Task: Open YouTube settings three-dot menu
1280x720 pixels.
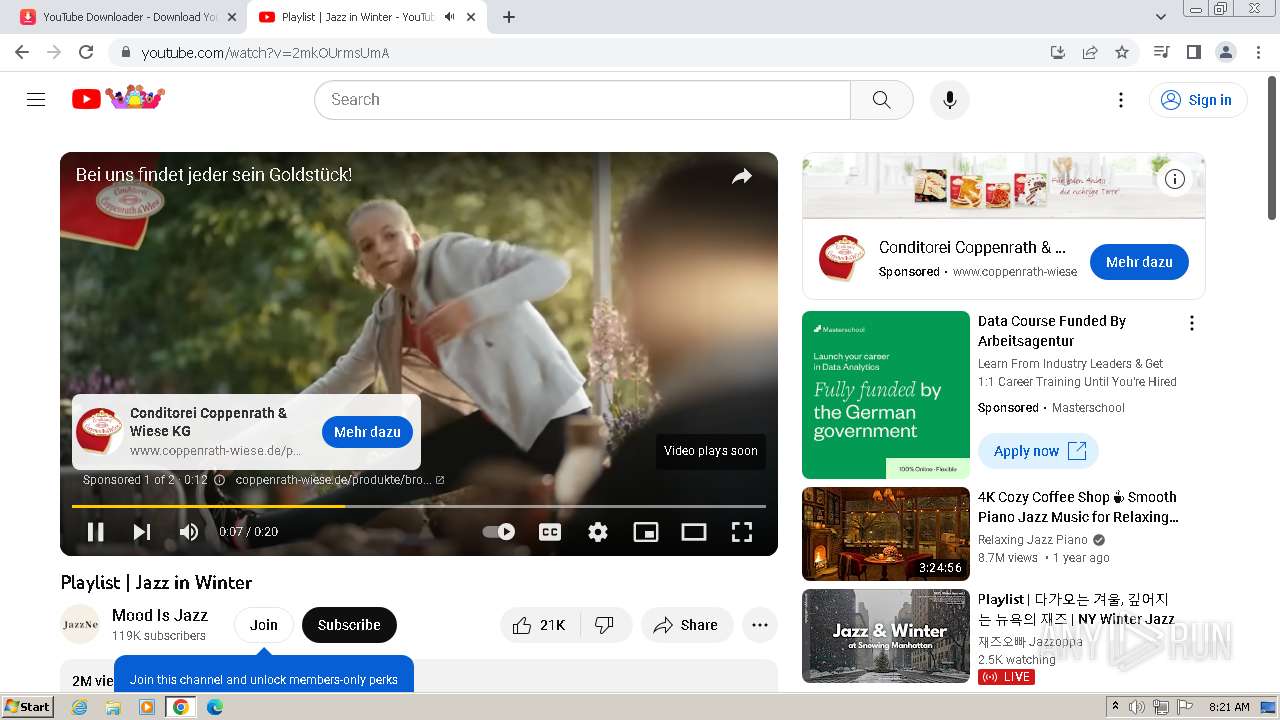Action: pyautogui.click(x=1121, y=100)
